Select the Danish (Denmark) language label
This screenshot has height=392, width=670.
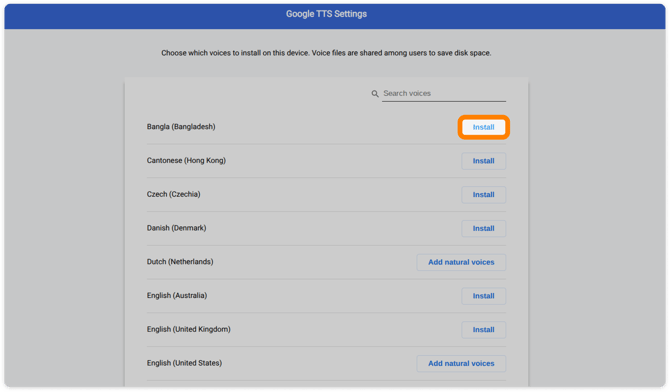pos(176,228)
